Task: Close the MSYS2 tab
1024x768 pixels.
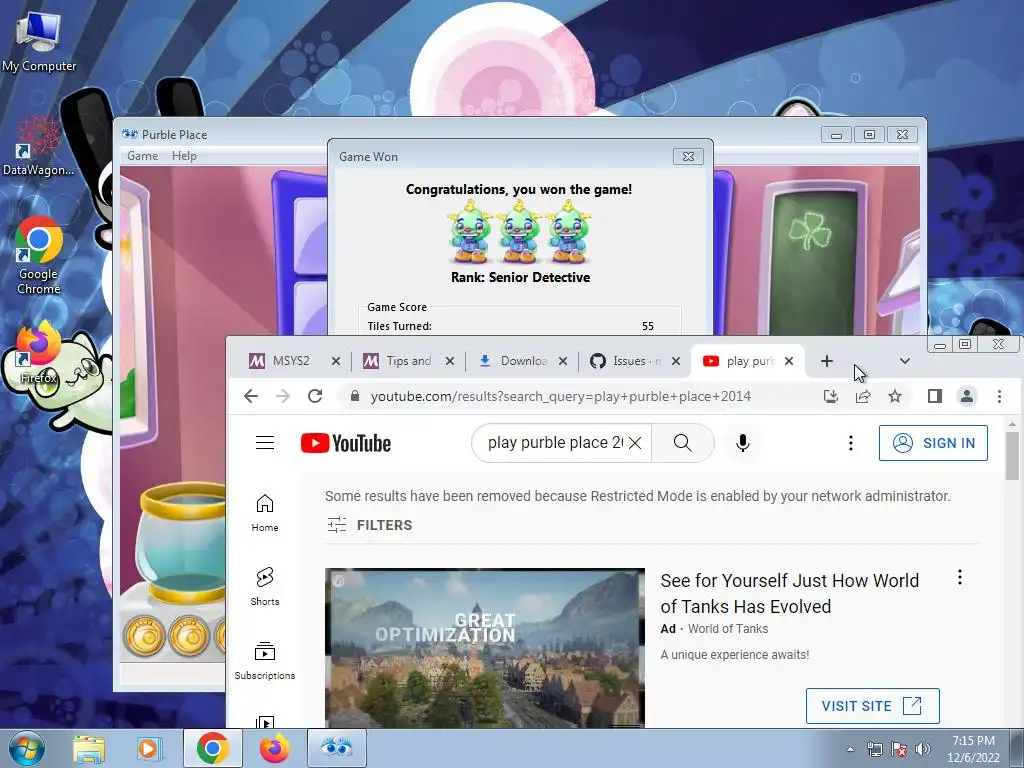Action: [336, 361]
